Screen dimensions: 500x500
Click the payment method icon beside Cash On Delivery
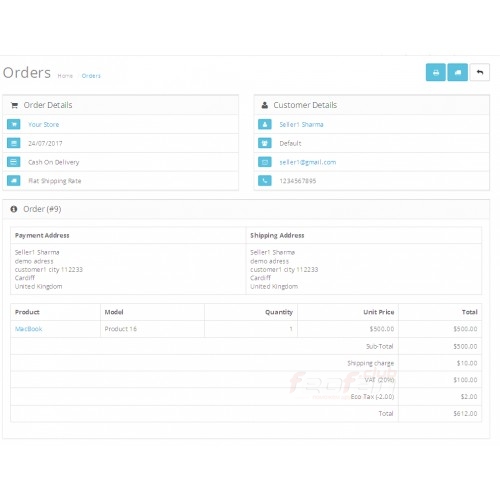[14, 162]
